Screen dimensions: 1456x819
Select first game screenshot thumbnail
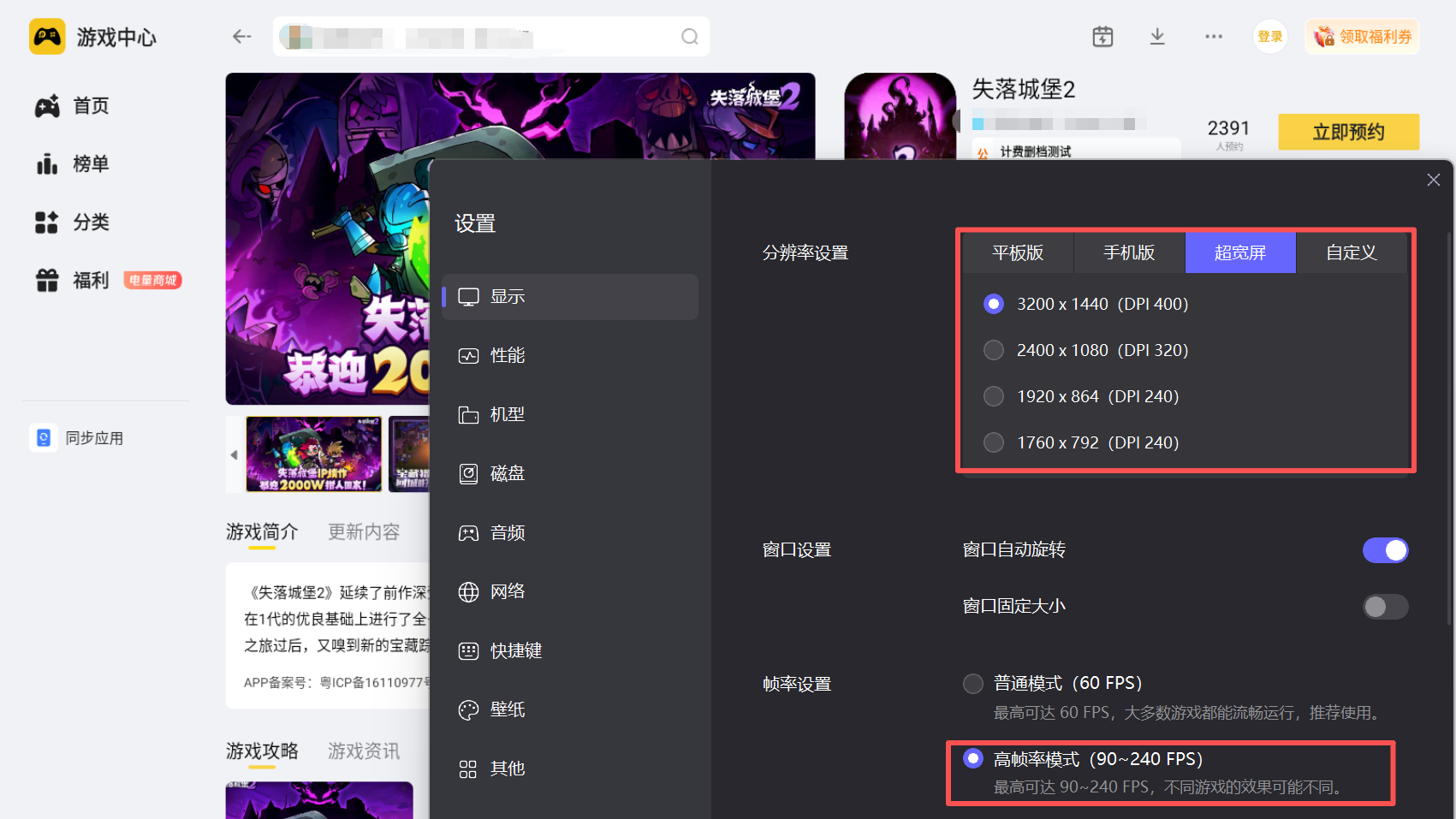click(x=314, y=454)
